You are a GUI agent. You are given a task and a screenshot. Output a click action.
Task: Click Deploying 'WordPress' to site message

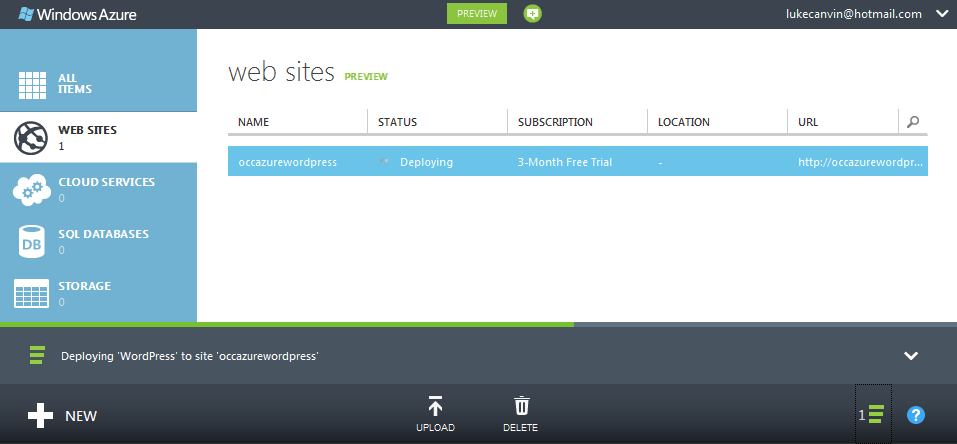[x=190, y=356]
